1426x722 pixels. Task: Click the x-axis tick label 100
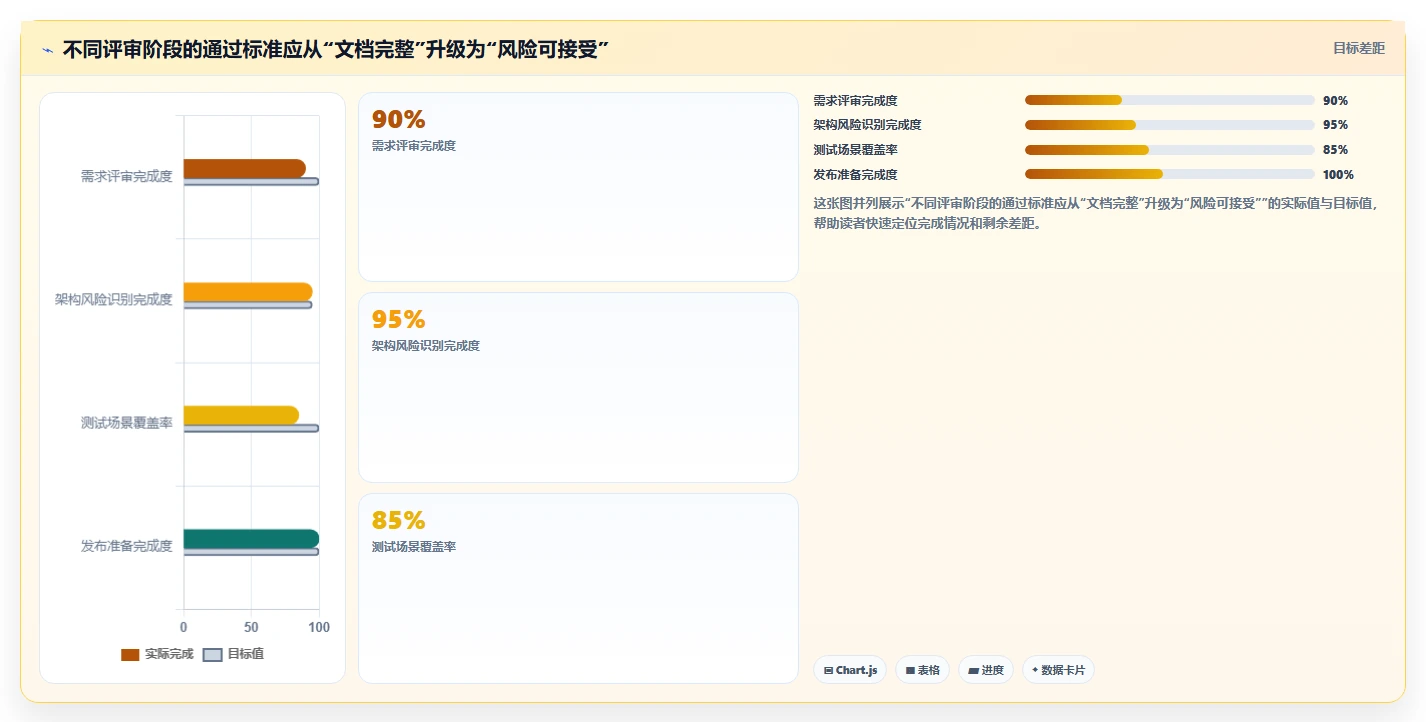pyautogui.click(x=319, y=627)
